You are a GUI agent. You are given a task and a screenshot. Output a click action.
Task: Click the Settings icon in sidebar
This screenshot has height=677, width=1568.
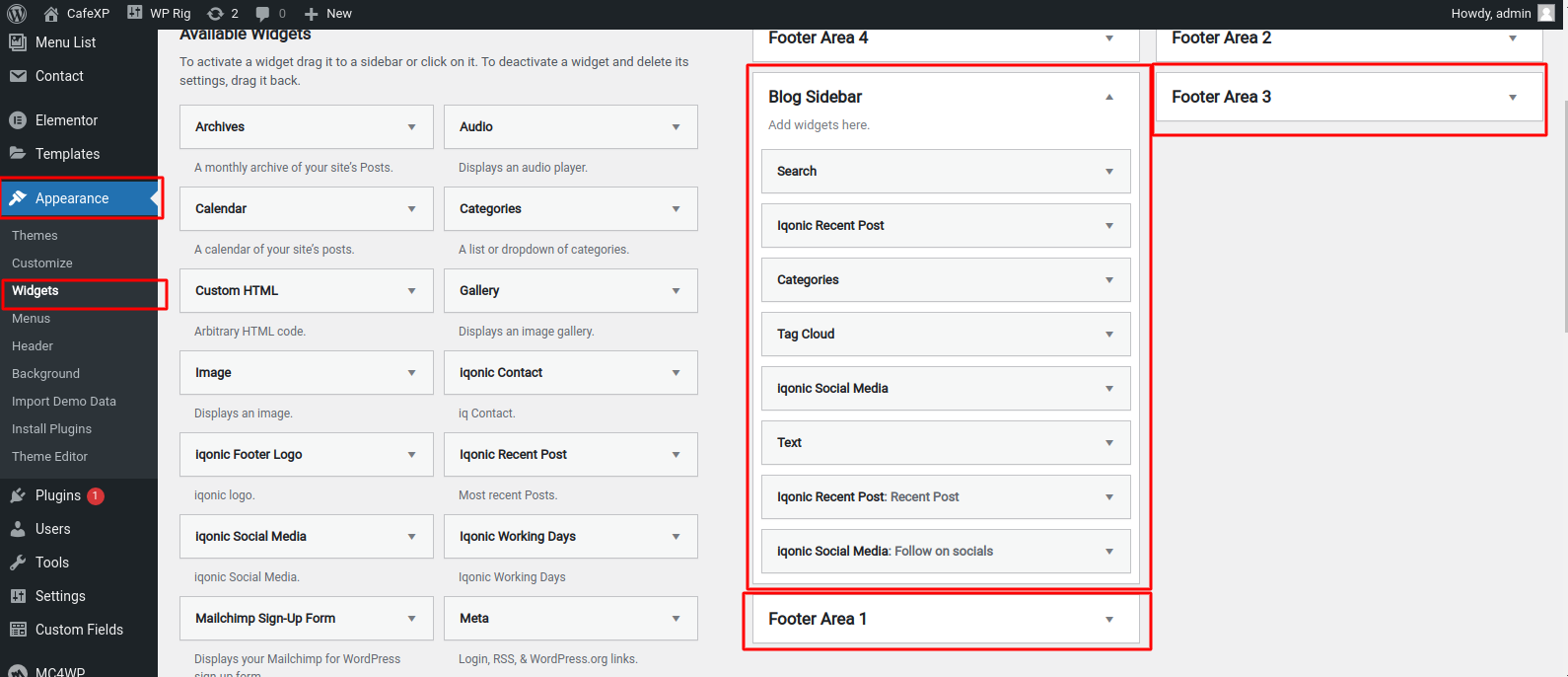[18, 596]
